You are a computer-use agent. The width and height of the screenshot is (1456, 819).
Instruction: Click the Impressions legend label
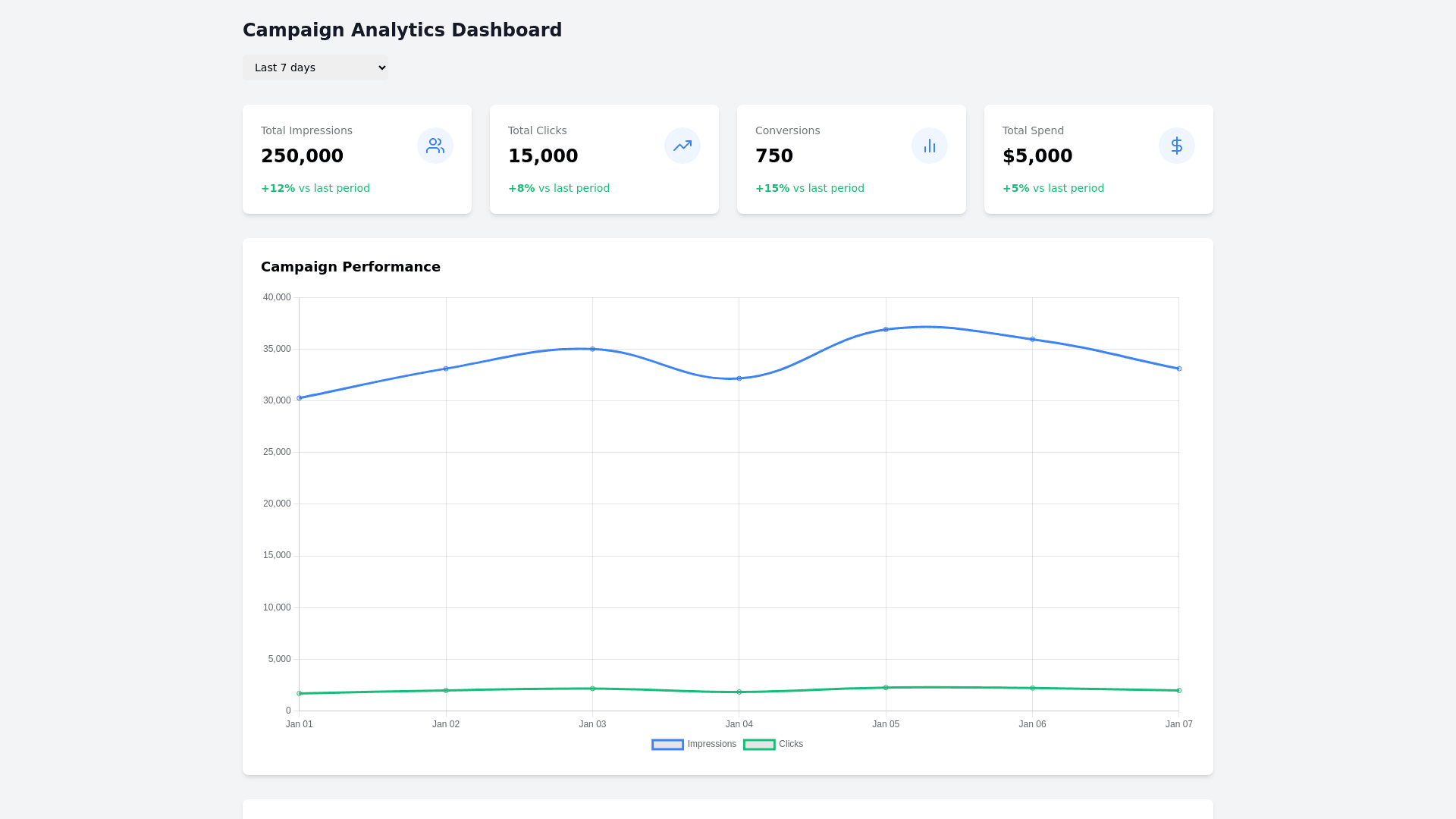coord(711,744)
